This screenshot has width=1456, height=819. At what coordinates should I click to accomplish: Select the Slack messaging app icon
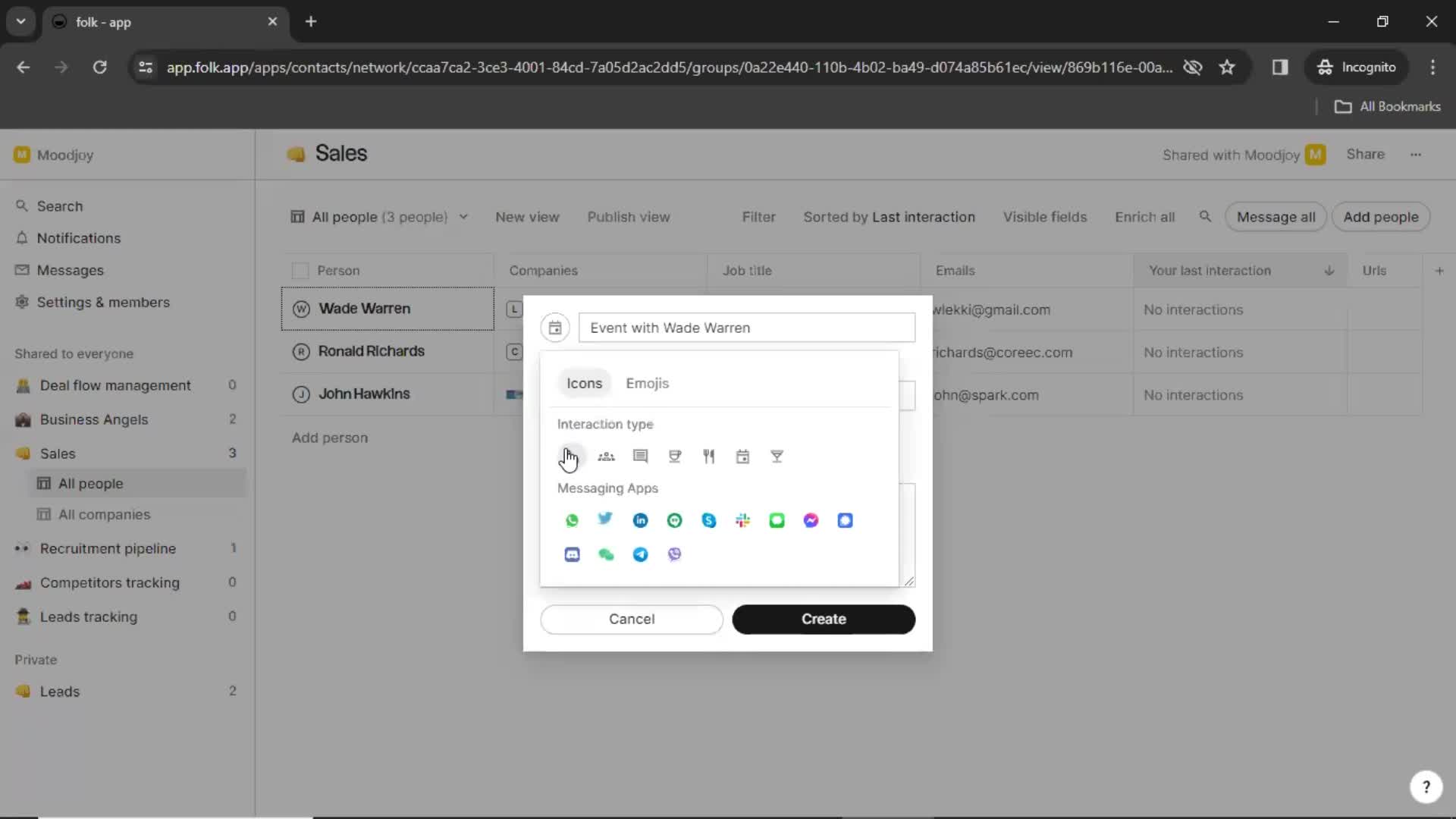[742, 519]
